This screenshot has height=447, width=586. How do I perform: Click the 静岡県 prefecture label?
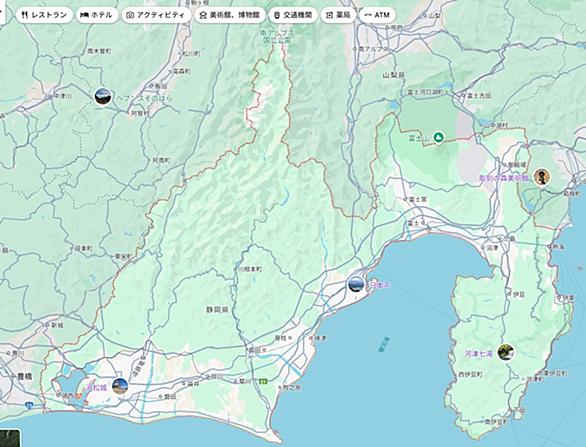tap(217, 309)
